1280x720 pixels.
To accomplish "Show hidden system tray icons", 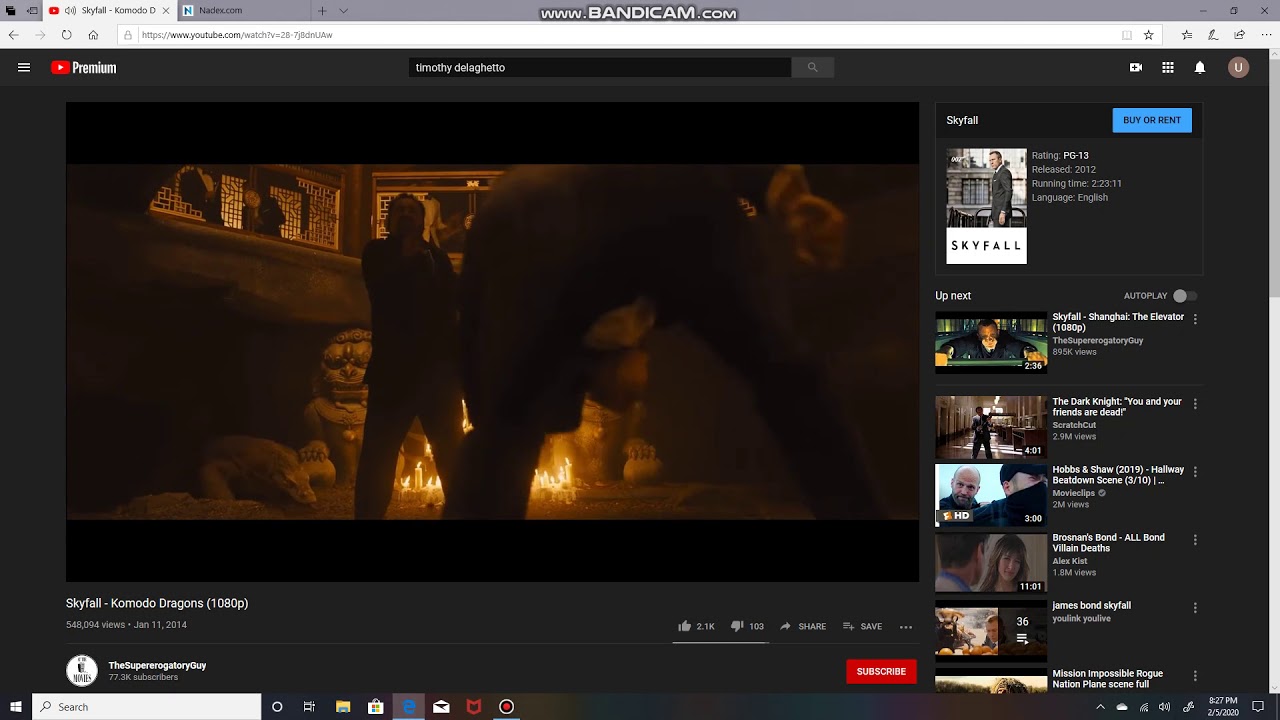I will tap(1100, 707).
